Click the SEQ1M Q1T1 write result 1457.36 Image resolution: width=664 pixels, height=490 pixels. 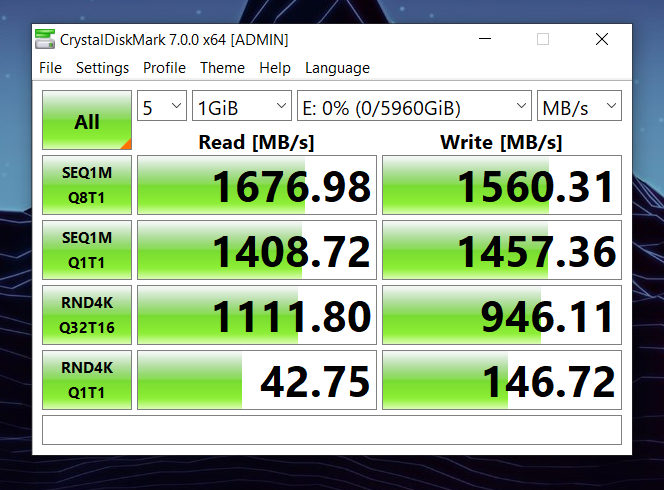click(502, 250)
